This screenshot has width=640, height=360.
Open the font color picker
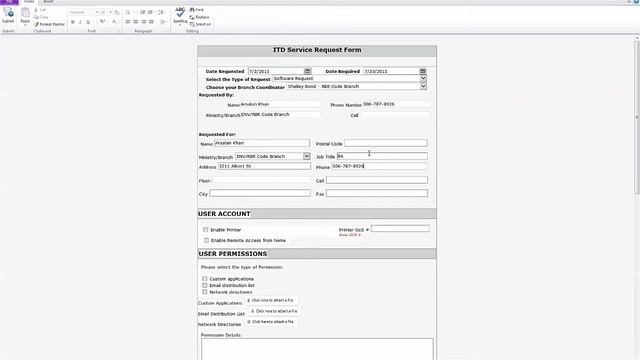tap(115, 22)
